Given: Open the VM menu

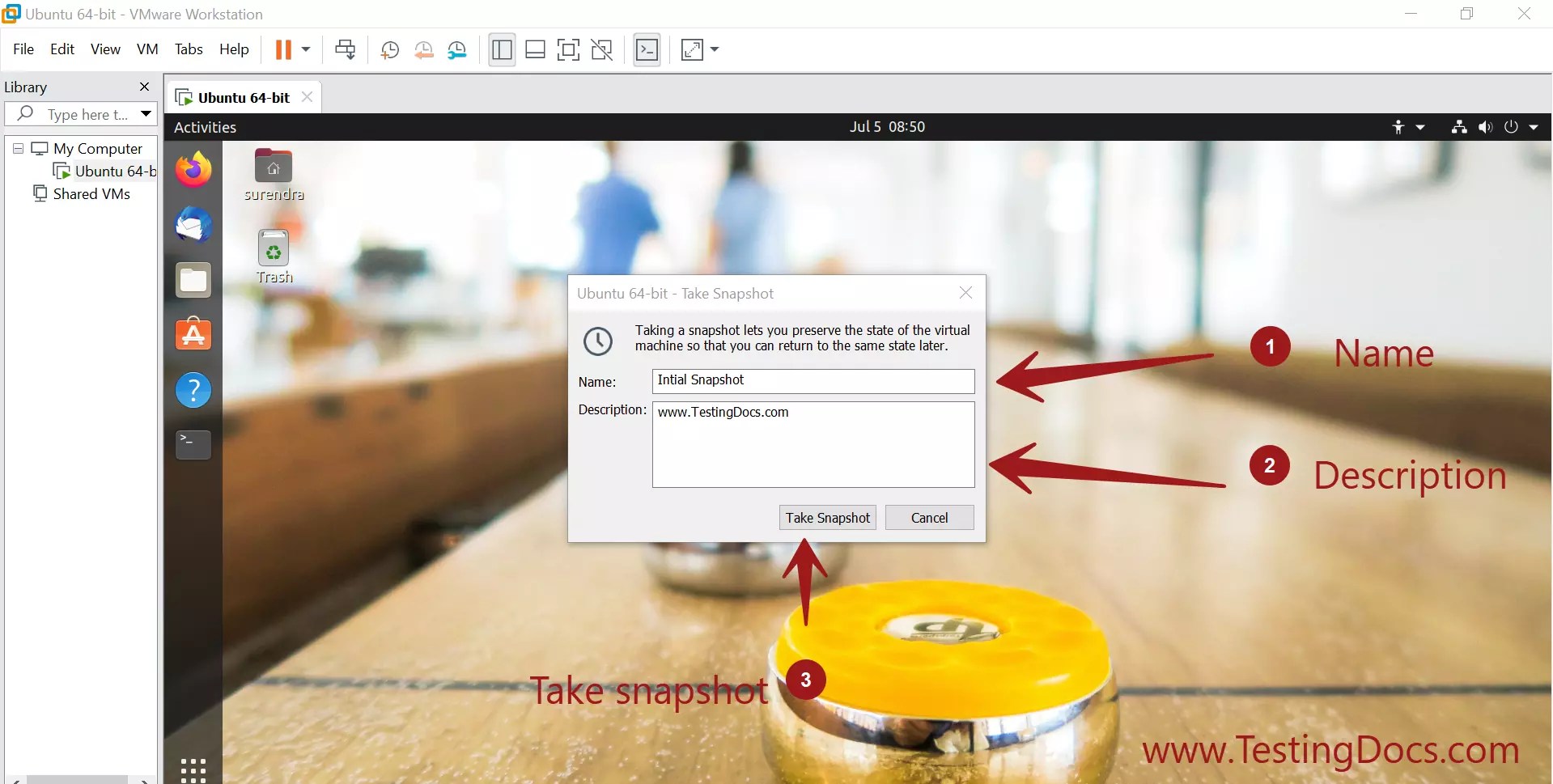Looking at the screenshot, I should coord(147,49).
